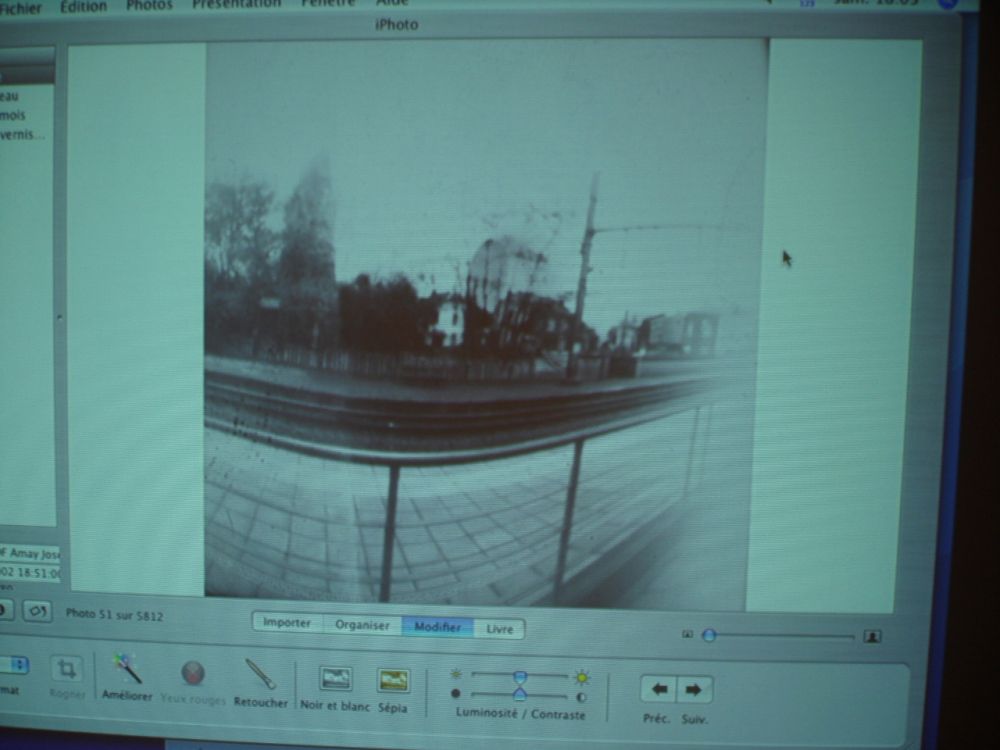Go to previous photo with Préc. arrow
The height and width of the screenshot is (750, 1000).
coord(658,689)
